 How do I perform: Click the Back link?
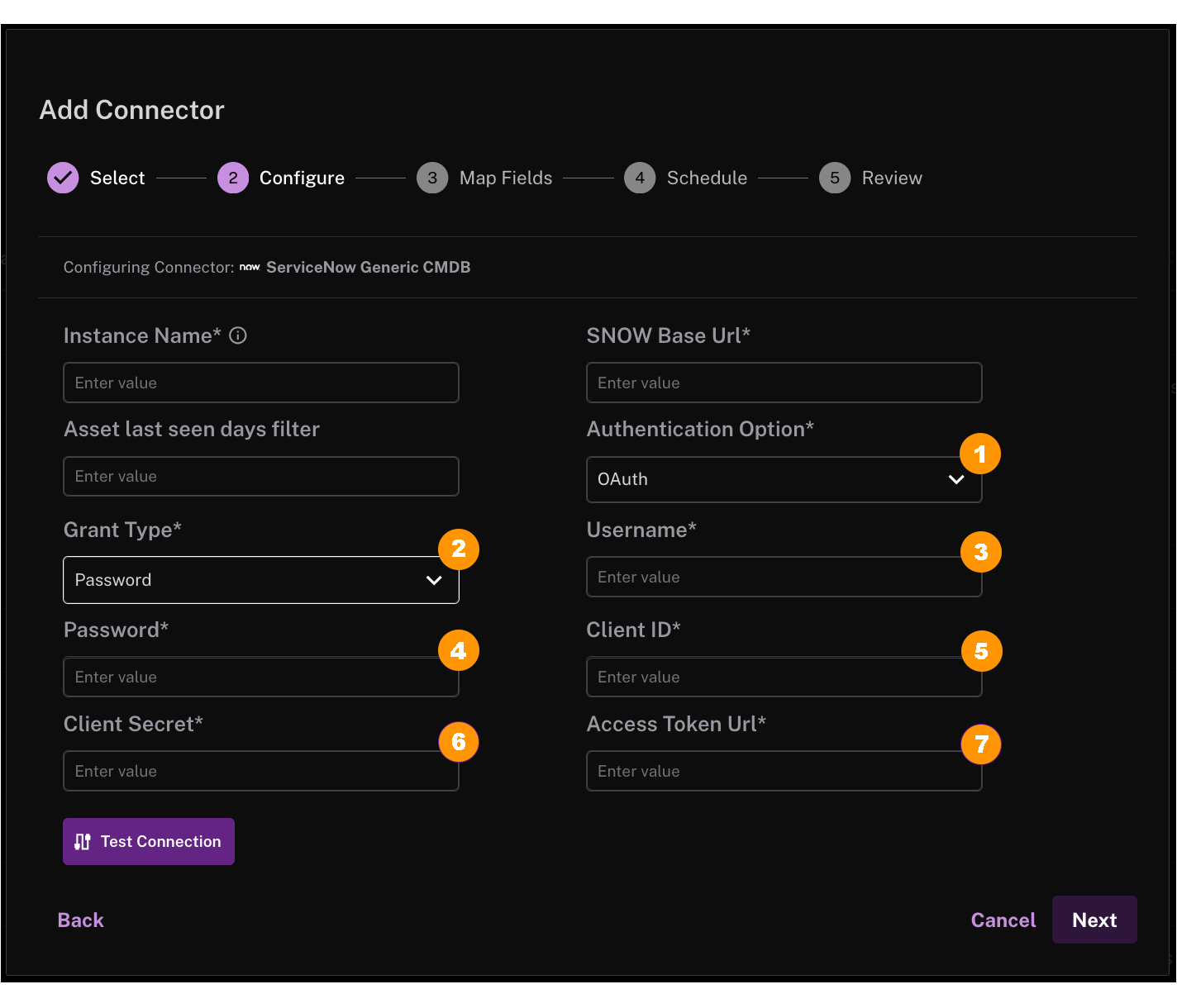[x=81, y=920]
